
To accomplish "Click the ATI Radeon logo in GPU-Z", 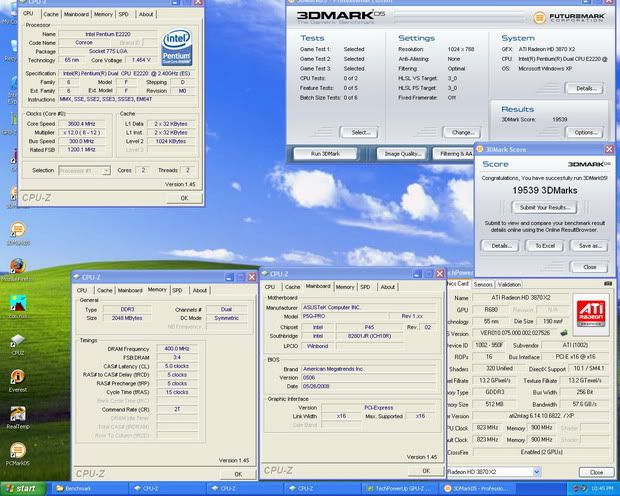I will point(591,313).
